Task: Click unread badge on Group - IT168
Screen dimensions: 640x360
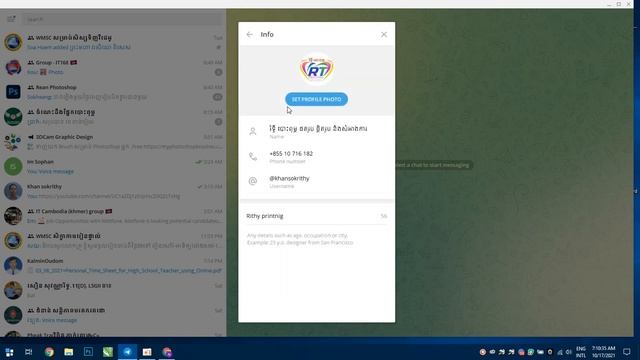Action: point(218,72)
